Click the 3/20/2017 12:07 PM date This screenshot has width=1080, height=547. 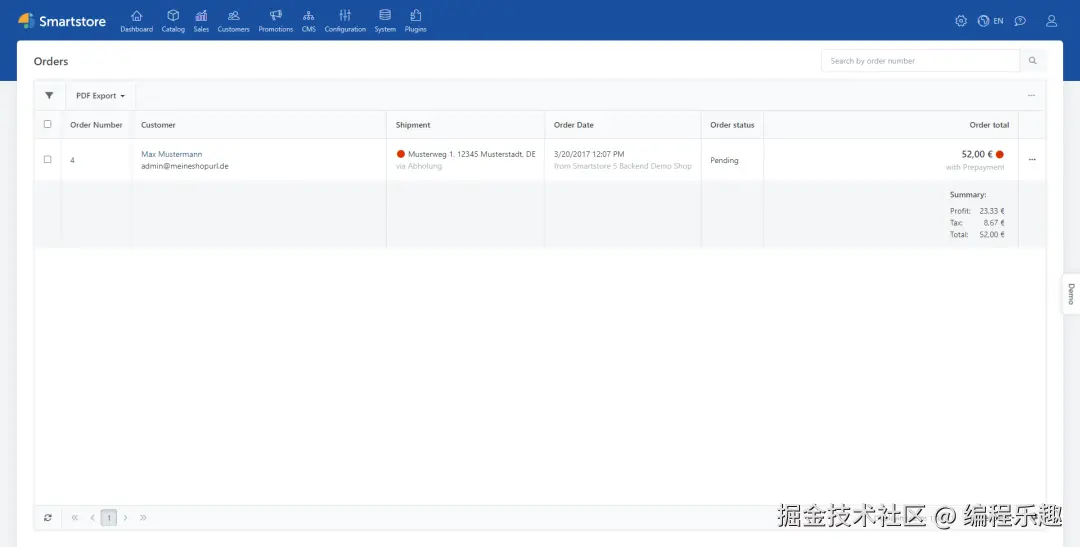coord(589,154)
